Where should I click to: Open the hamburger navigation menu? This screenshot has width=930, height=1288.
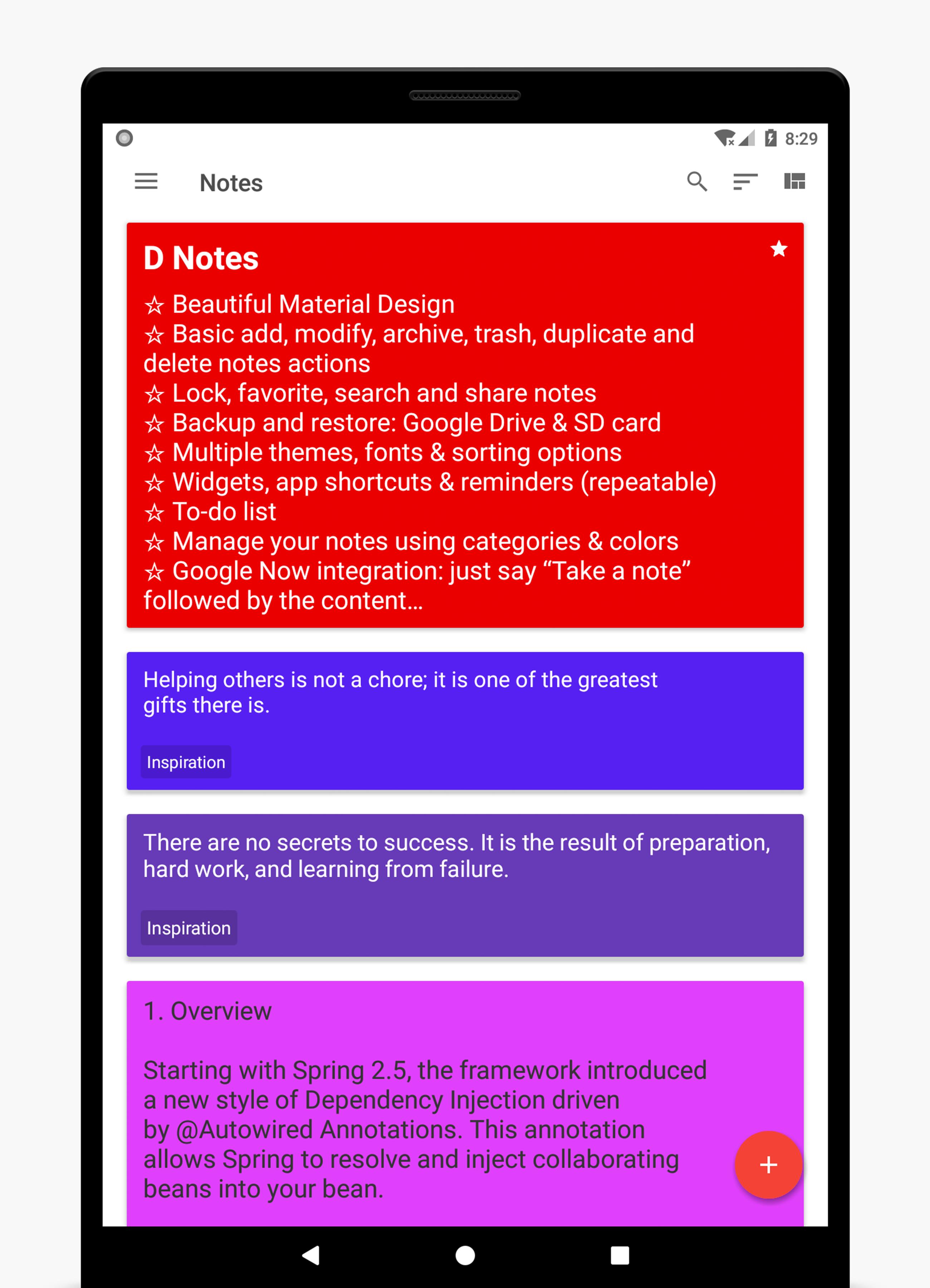[149, 181]
